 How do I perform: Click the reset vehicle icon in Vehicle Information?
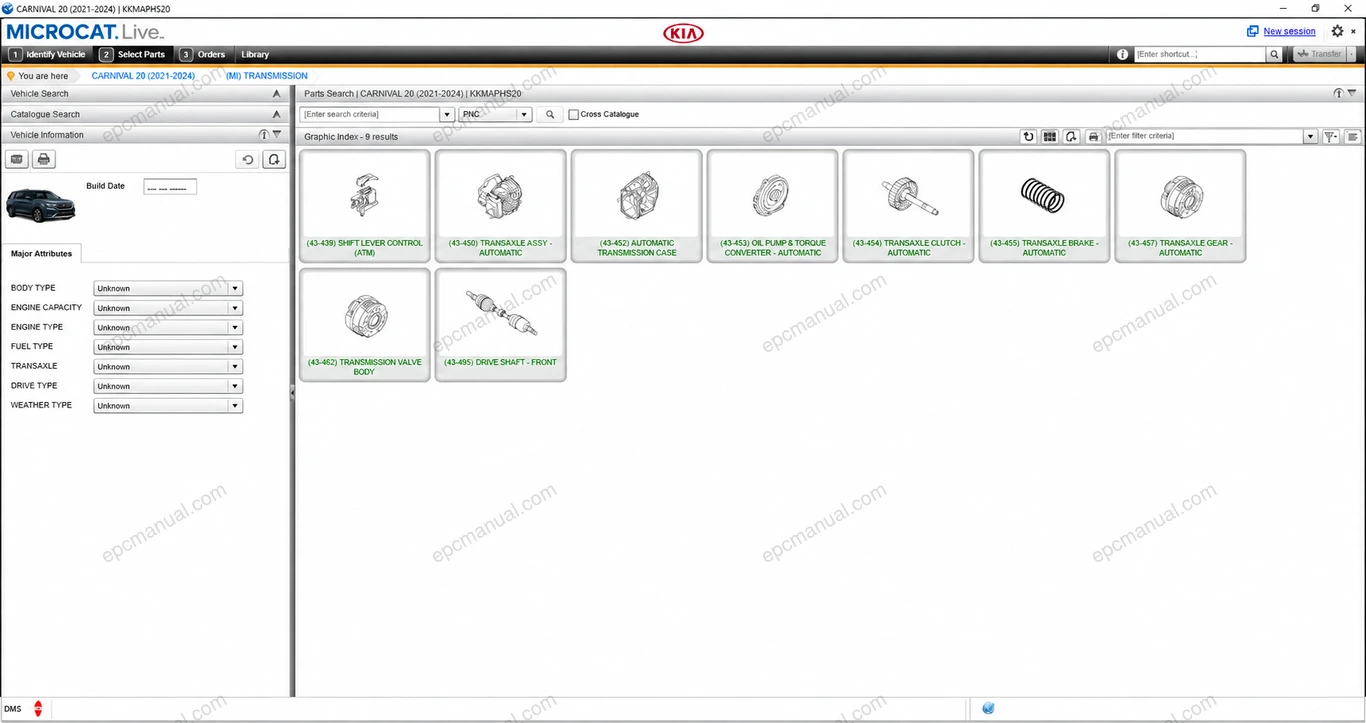[274, 159]
